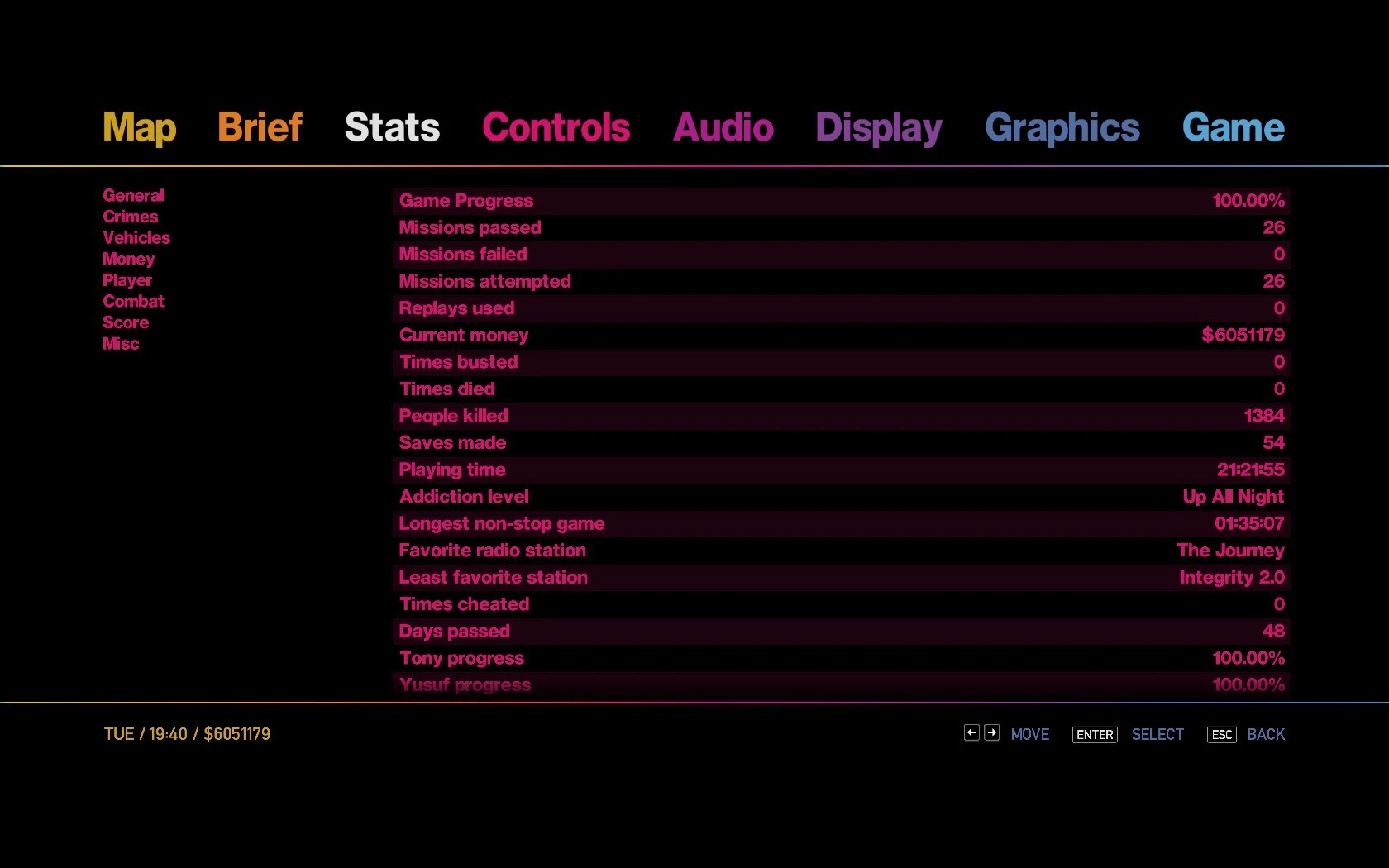1389x868 pixels.
Task: Click the Saves made row label
Action: (x=452, y=443)
